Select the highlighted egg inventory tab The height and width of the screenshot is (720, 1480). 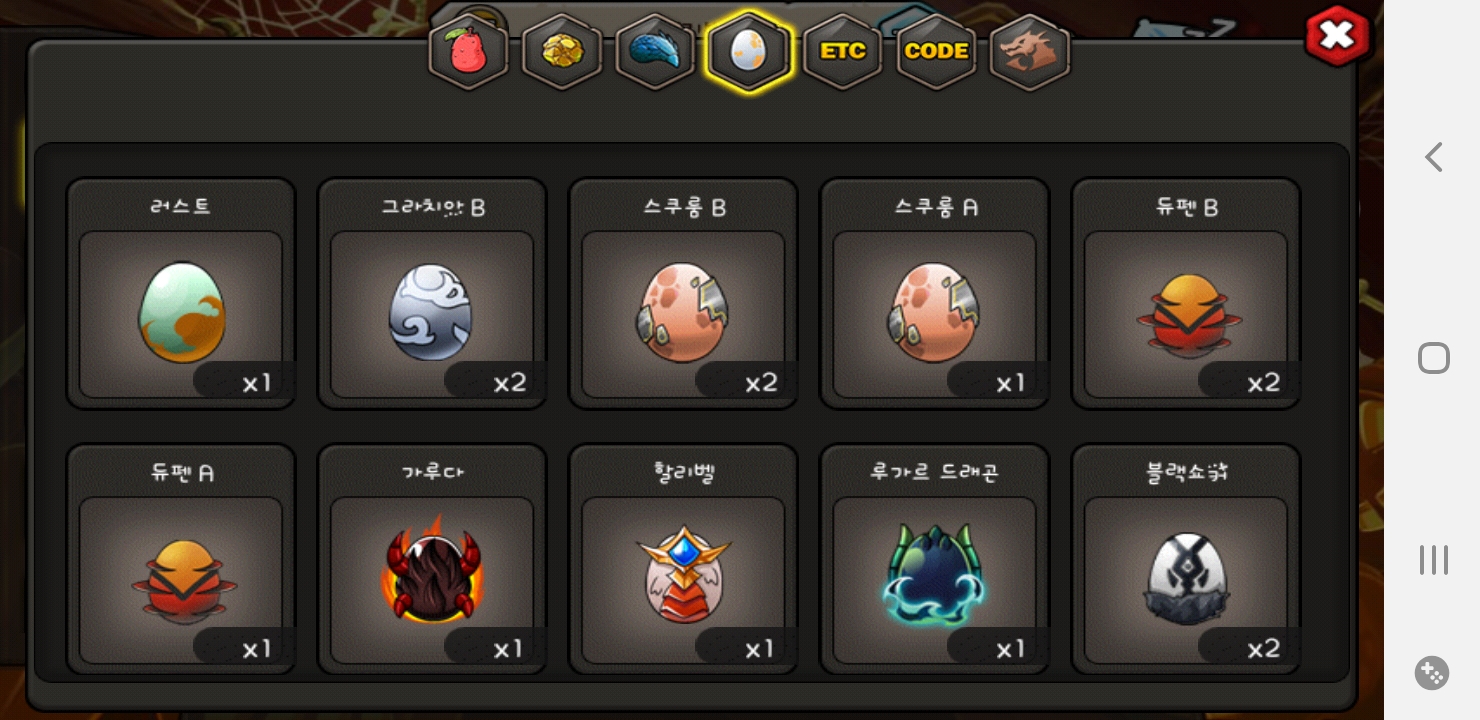(749, 52)
